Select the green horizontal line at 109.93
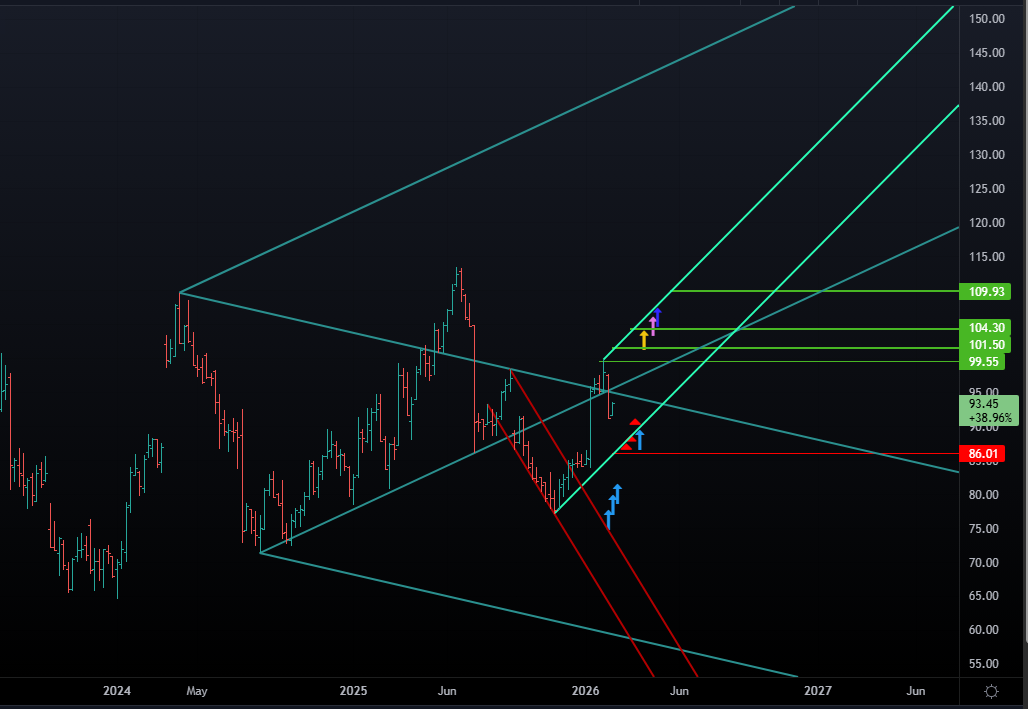This screenshot has height=709, width=1028. click(x=800, y=291)
